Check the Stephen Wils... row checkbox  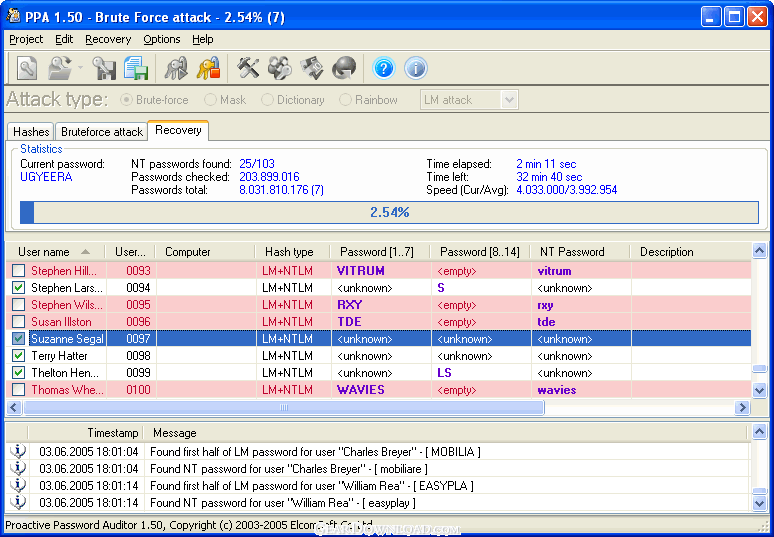pos(18,305)
